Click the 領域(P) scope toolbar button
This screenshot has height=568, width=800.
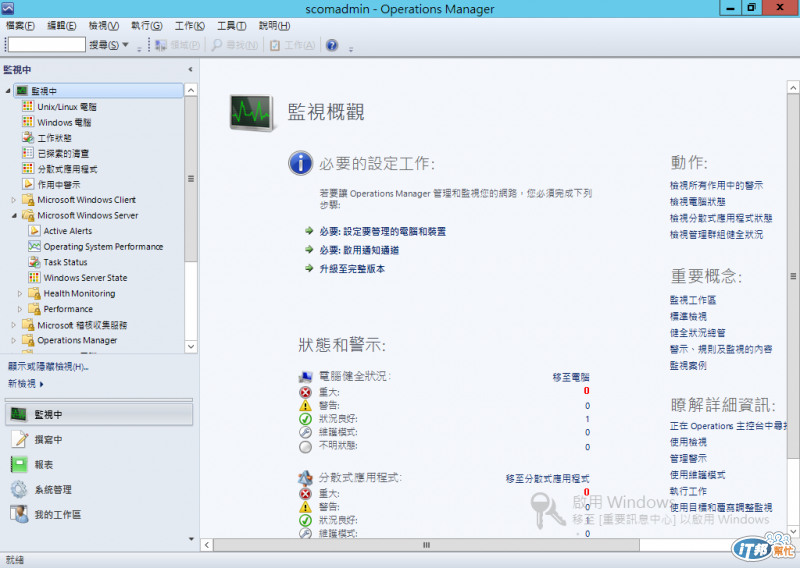[x=178, y=45]
